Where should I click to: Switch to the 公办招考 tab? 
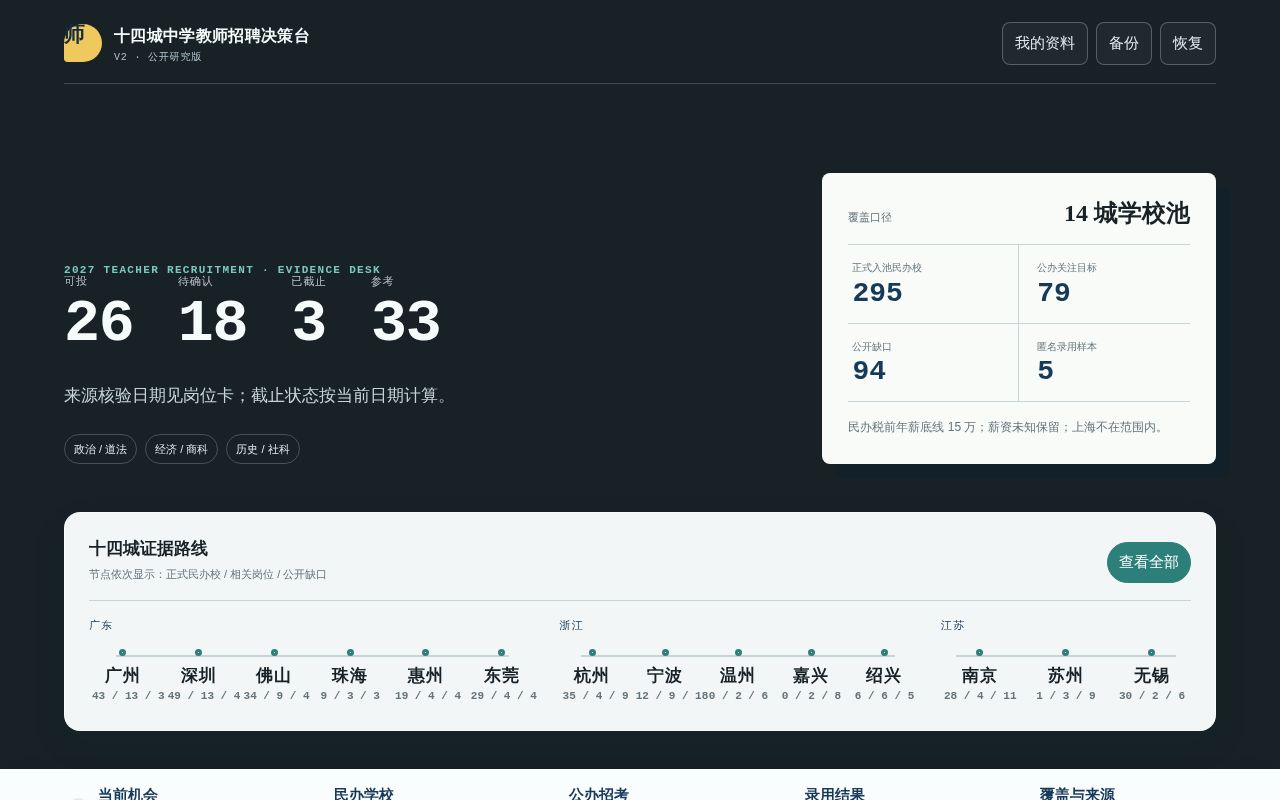coord(599,794)
